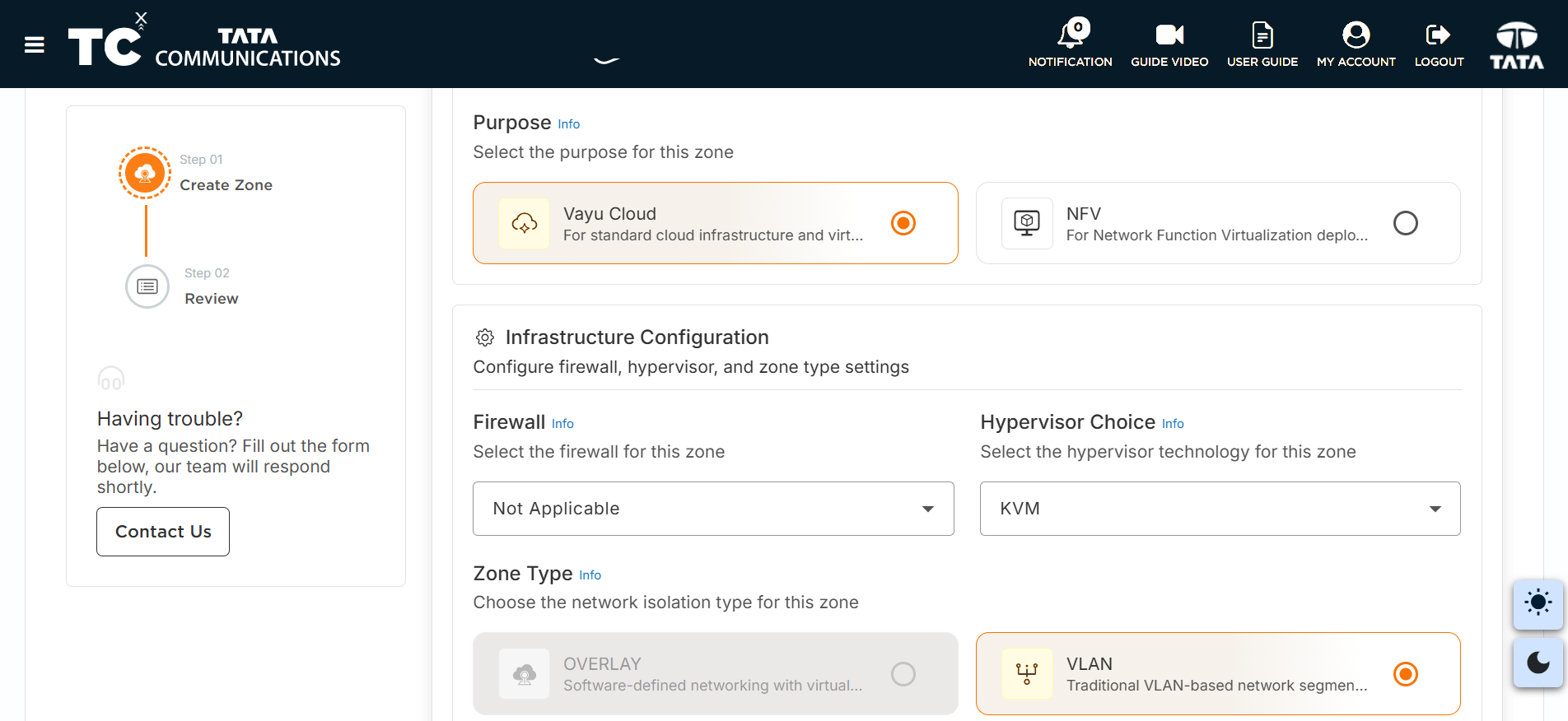Click the Vayu Cloud icon
Image resolution: width=1568 pixels, height=721 pixels.
click(x=525, y=223)
